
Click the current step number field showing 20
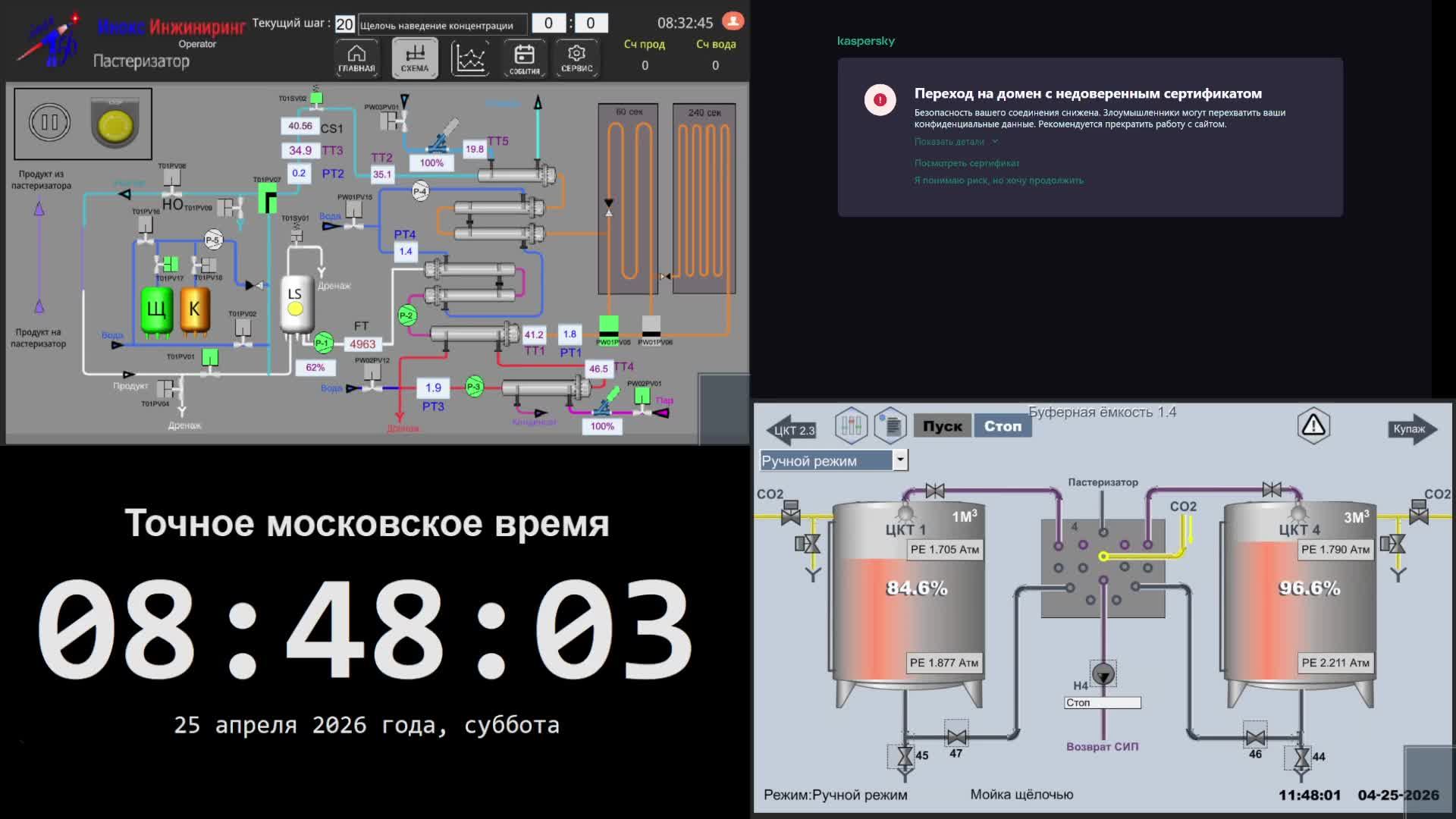click(x=344, y=23)
